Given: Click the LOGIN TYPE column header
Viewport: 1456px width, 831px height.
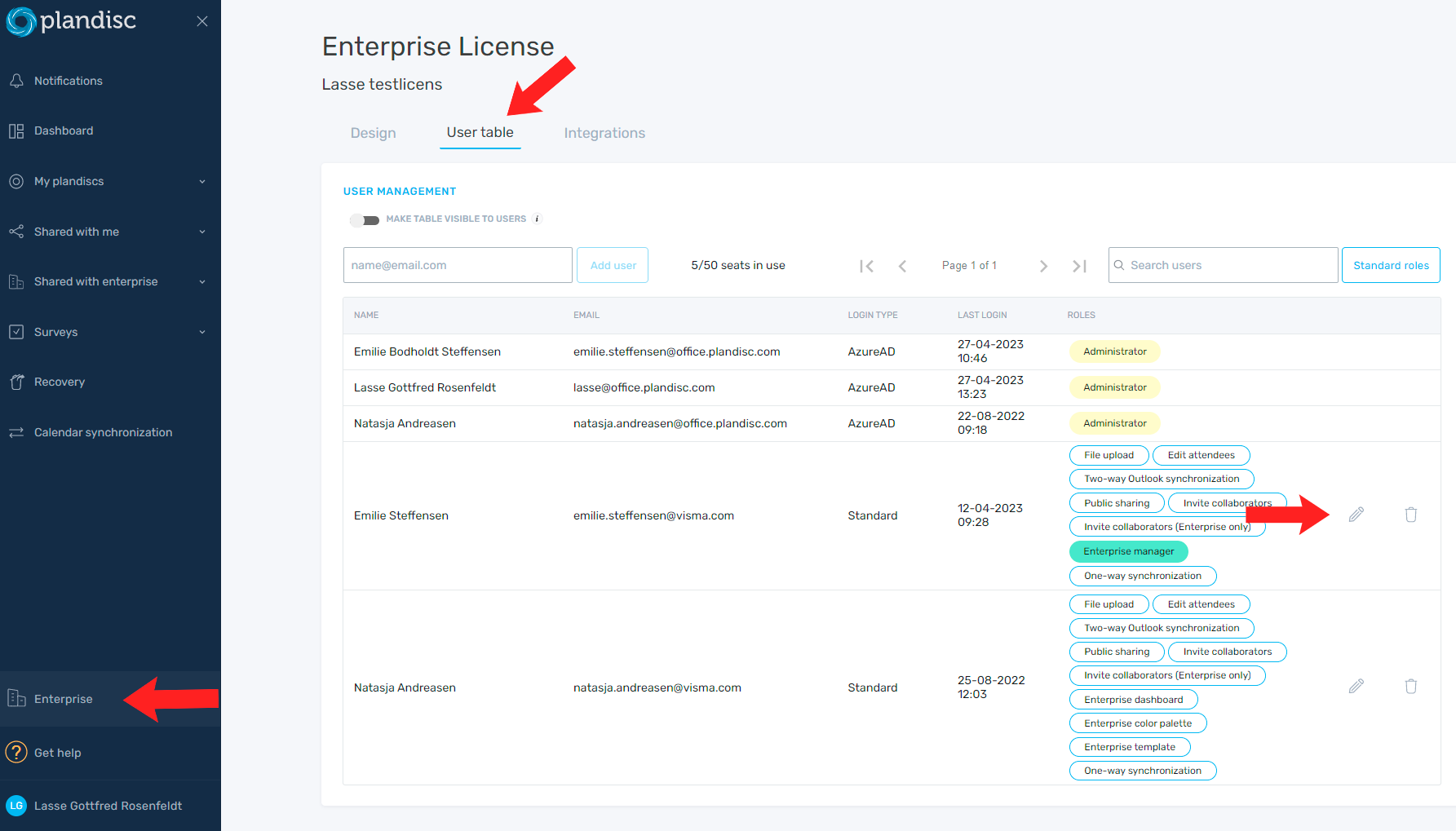Looking at the screenshot, I should coord(873,315).
